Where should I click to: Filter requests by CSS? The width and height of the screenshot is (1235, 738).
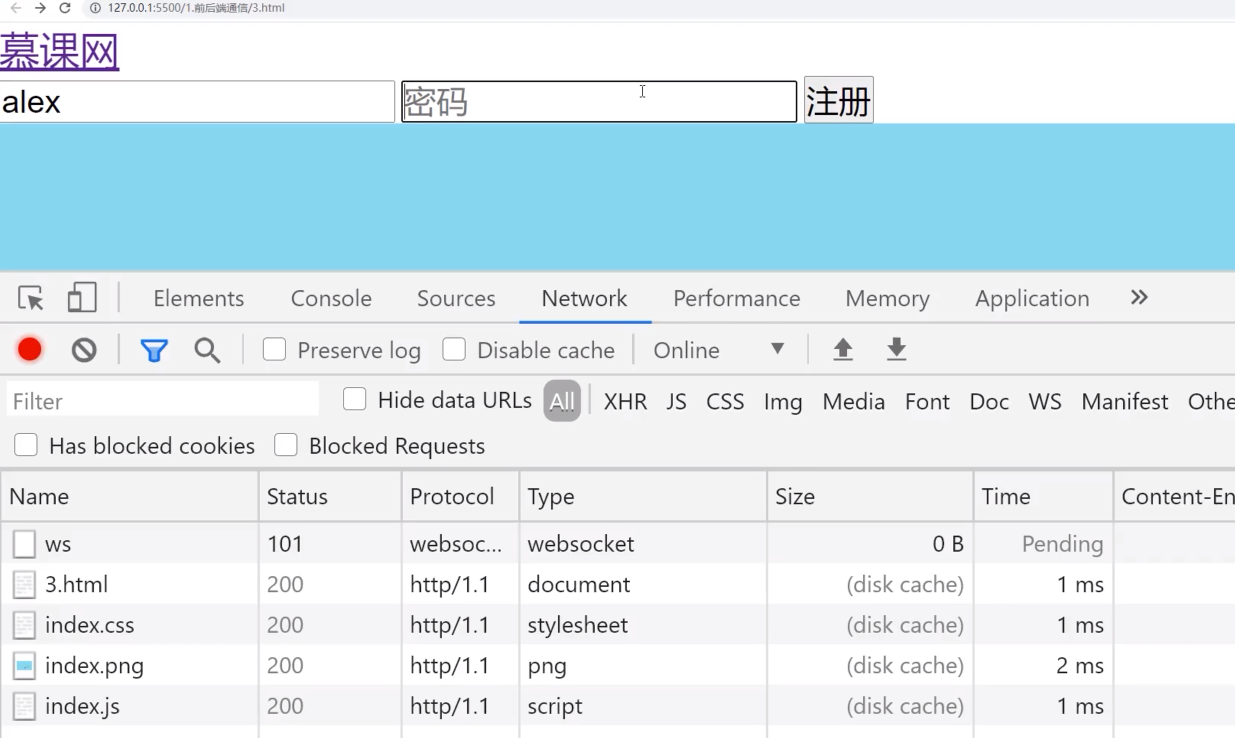(x=725, y=401)
